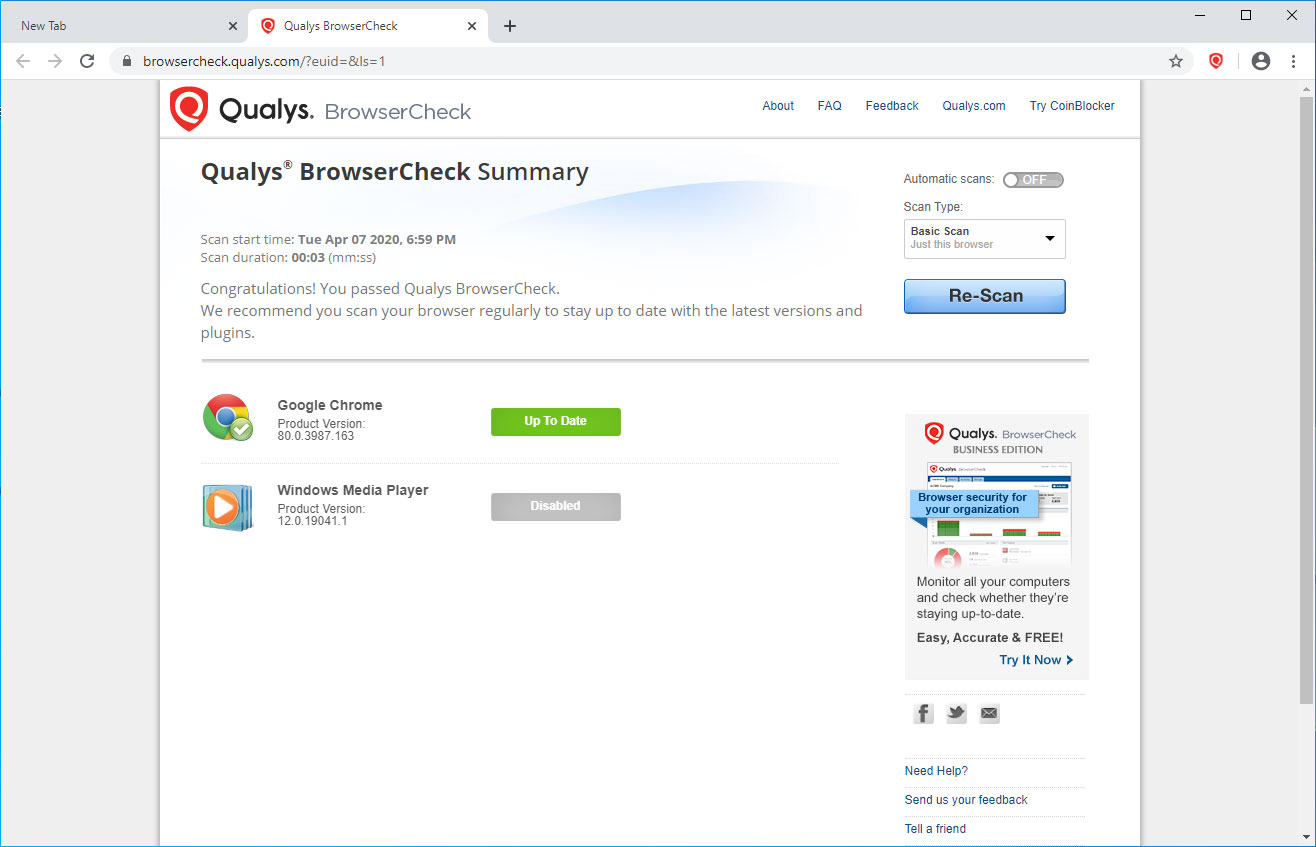This screenshot has height=847, width=1316.
Task: Open the Need Help? link
Action: [936, 771]
